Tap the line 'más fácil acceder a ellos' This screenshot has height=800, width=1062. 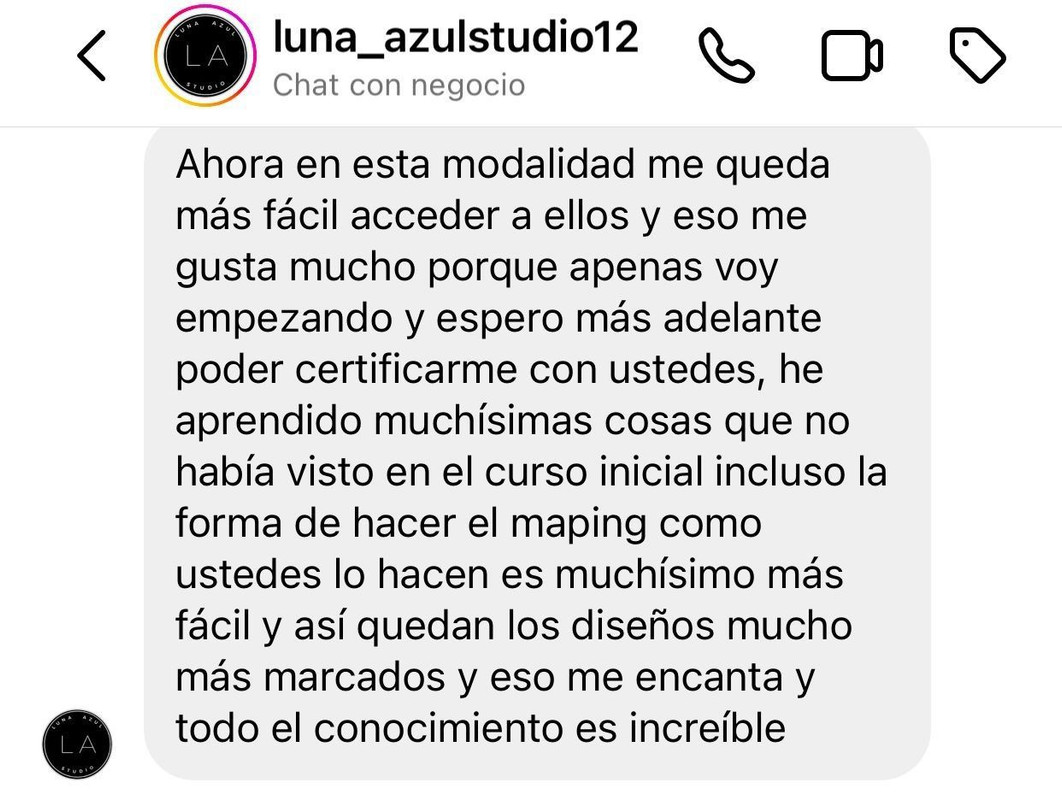click(x=402, y=216)
